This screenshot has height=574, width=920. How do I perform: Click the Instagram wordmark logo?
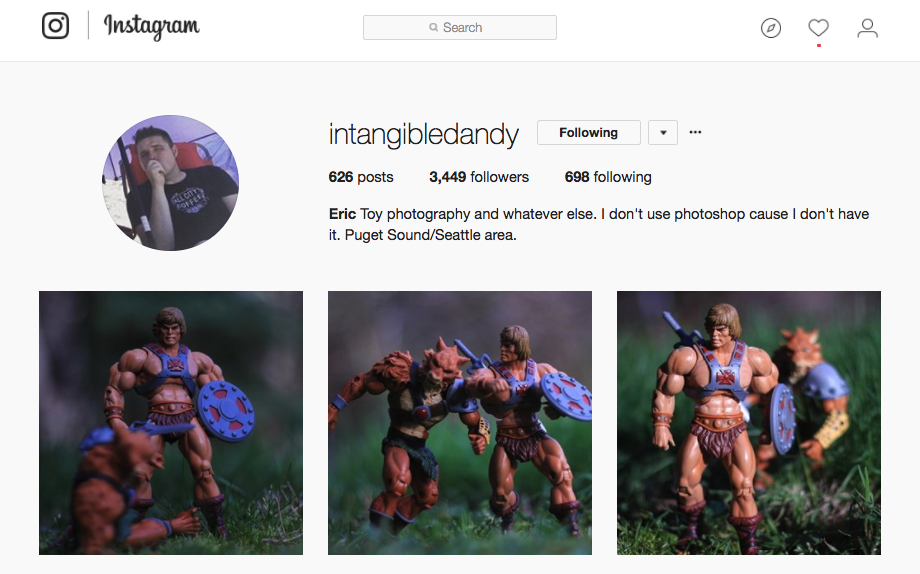[151, 26]
